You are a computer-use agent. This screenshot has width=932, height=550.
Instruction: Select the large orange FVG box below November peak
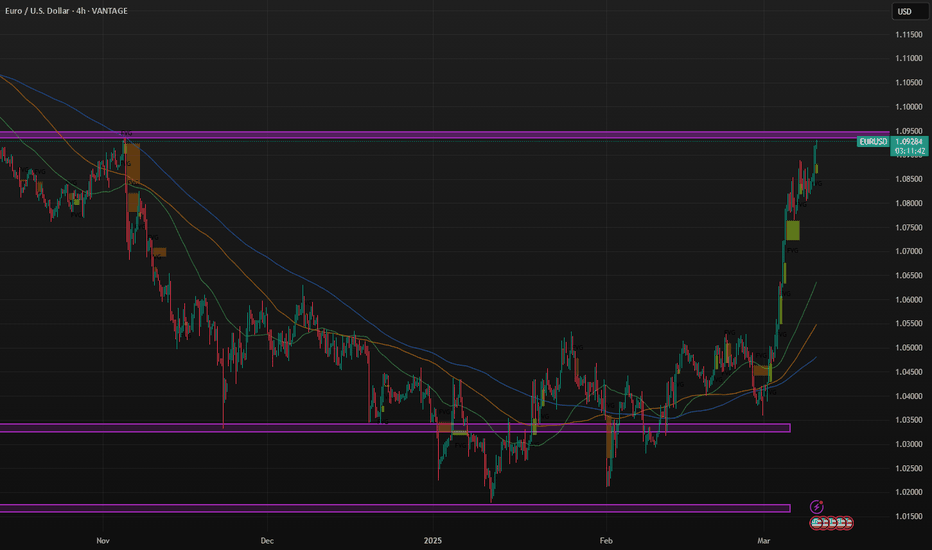(x=133, y=163)
